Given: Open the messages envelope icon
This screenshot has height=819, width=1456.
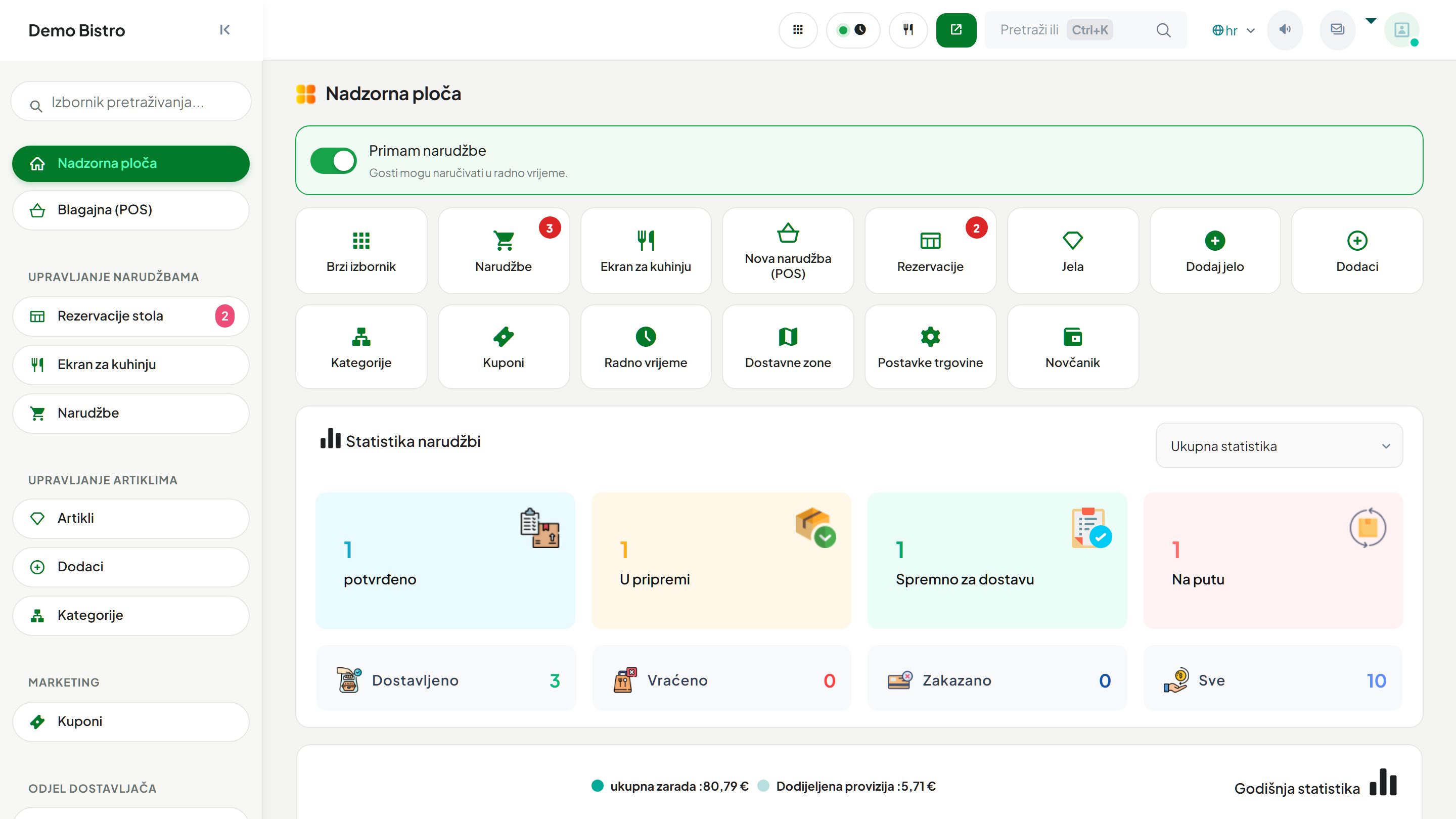Looking at the screenshot, I should [1337, 30].
